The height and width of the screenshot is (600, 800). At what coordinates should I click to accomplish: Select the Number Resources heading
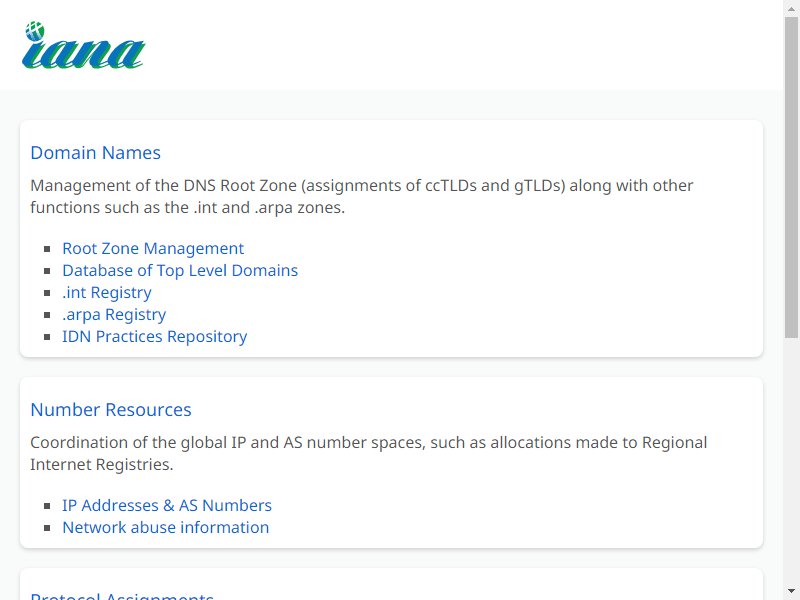(111, 410)
